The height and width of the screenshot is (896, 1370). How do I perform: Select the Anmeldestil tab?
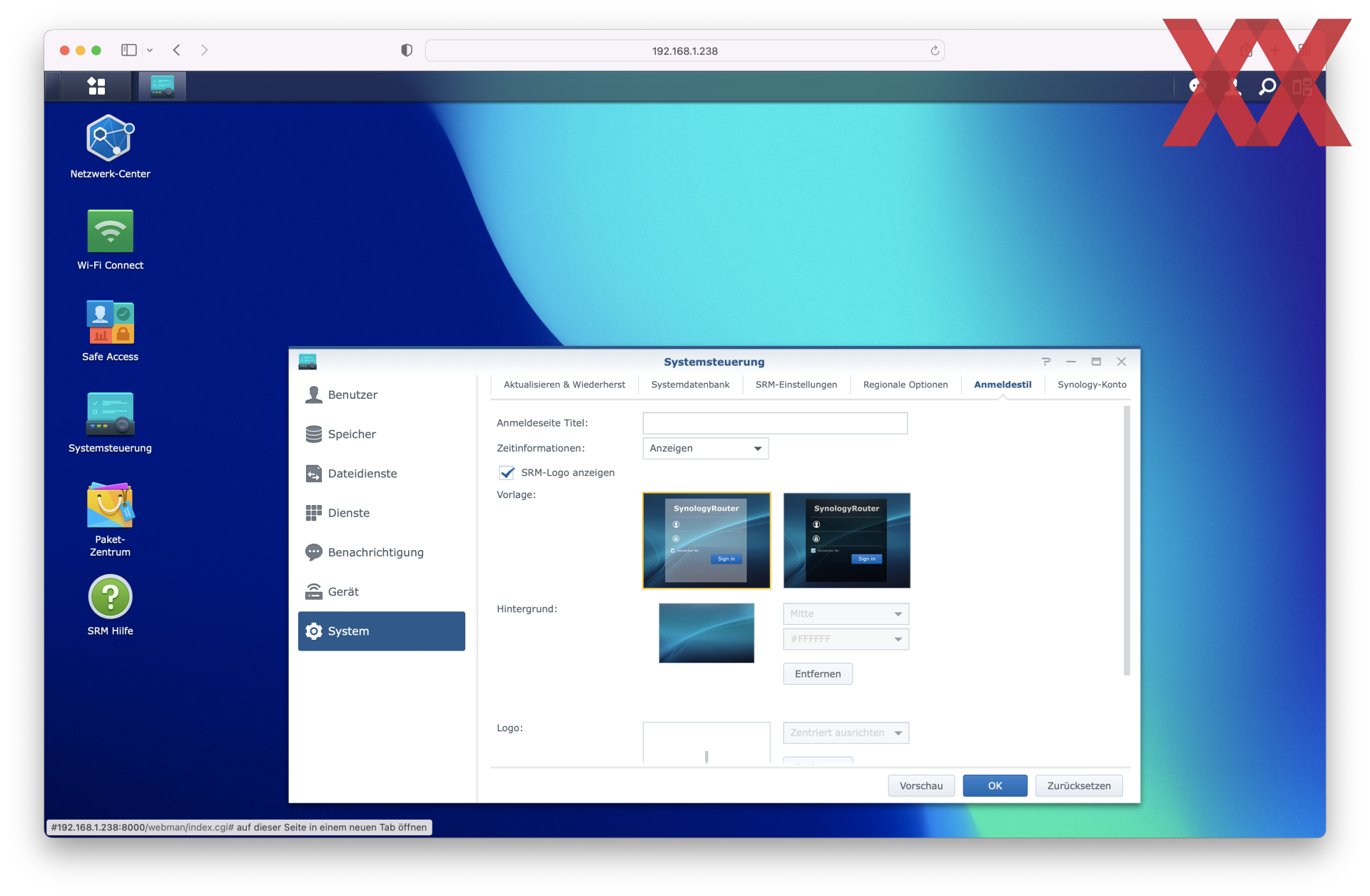[1003, 385]
